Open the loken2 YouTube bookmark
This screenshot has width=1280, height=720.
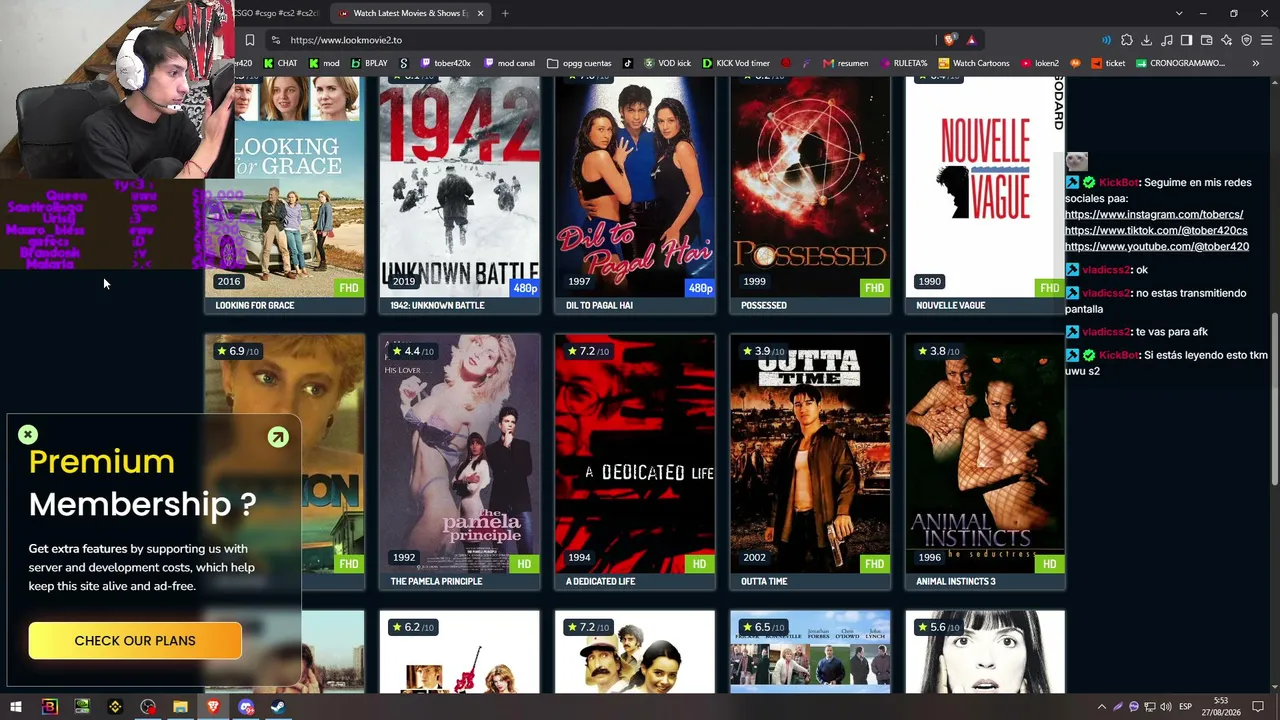point(1039,63)
